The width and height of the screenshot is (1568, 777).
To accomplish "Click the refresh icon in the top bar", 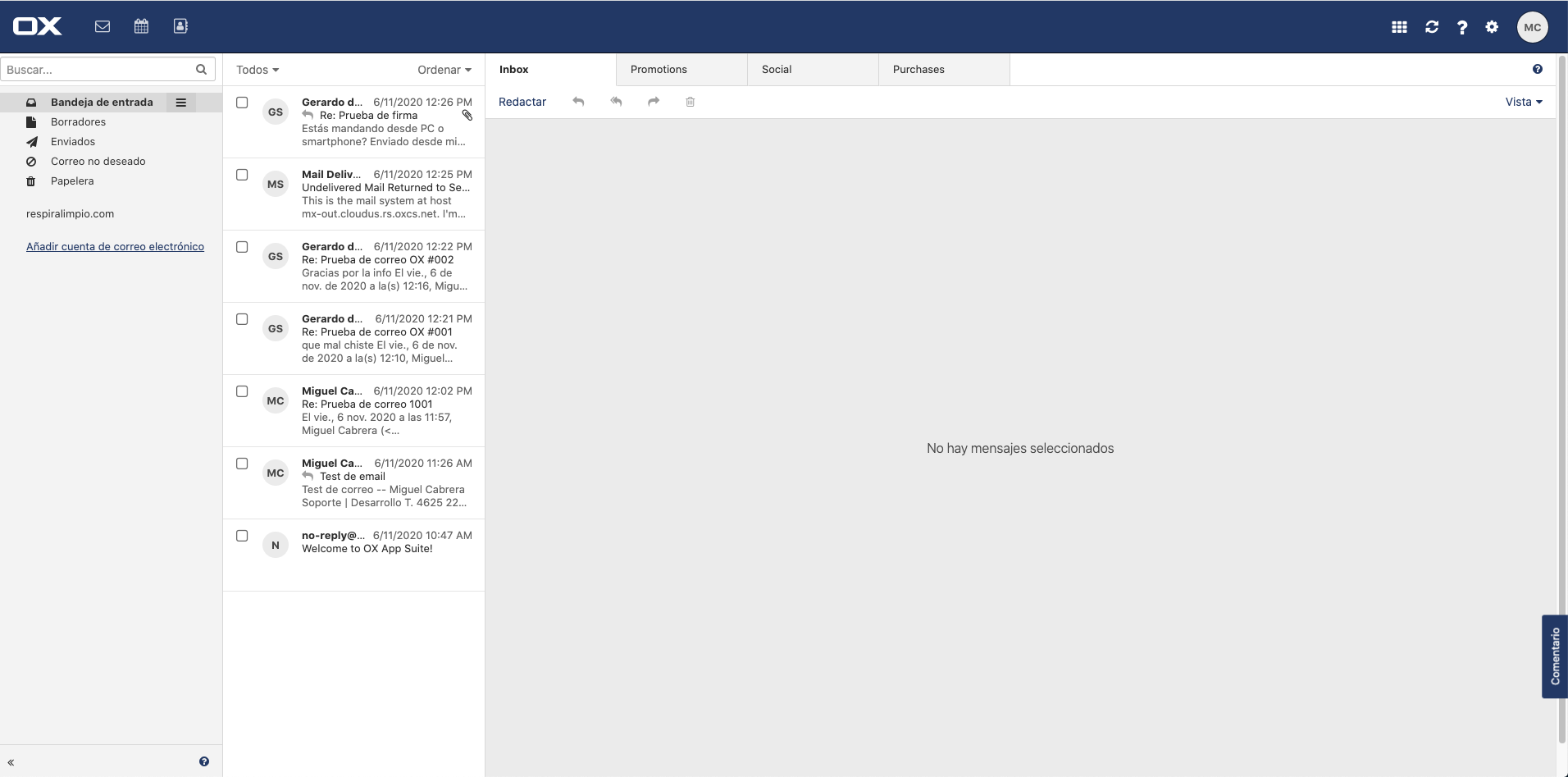I will 1431,27.
